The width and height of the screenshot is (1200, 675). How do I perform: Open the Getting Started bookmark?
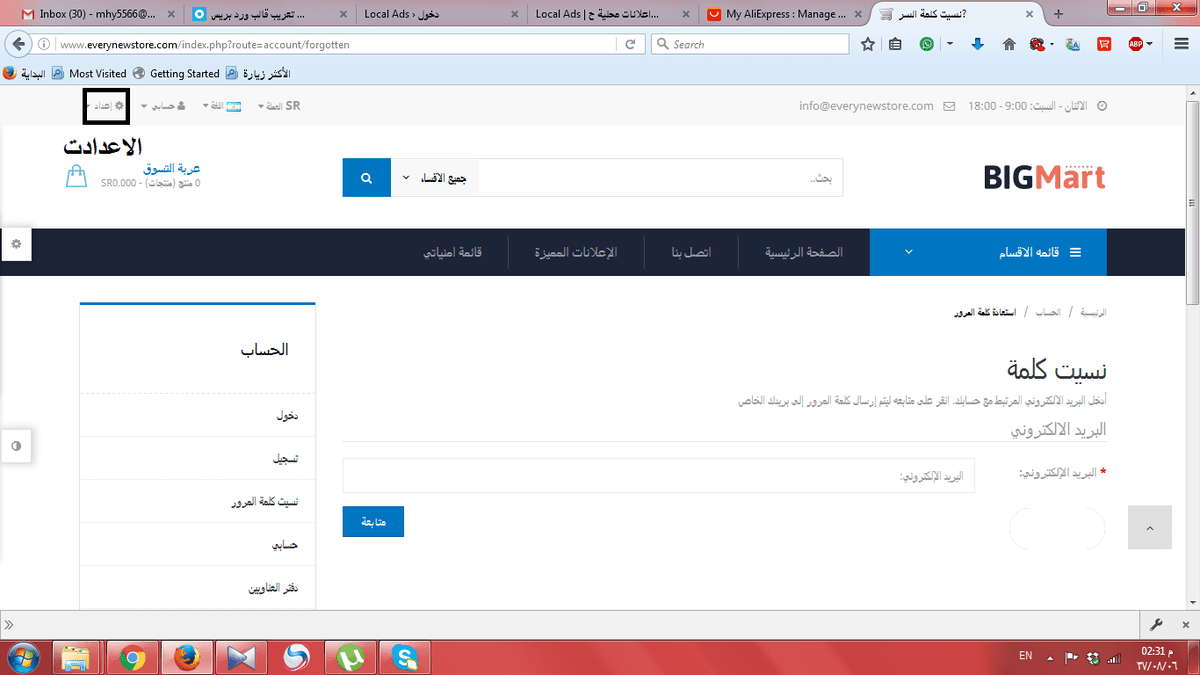point(176,73)
